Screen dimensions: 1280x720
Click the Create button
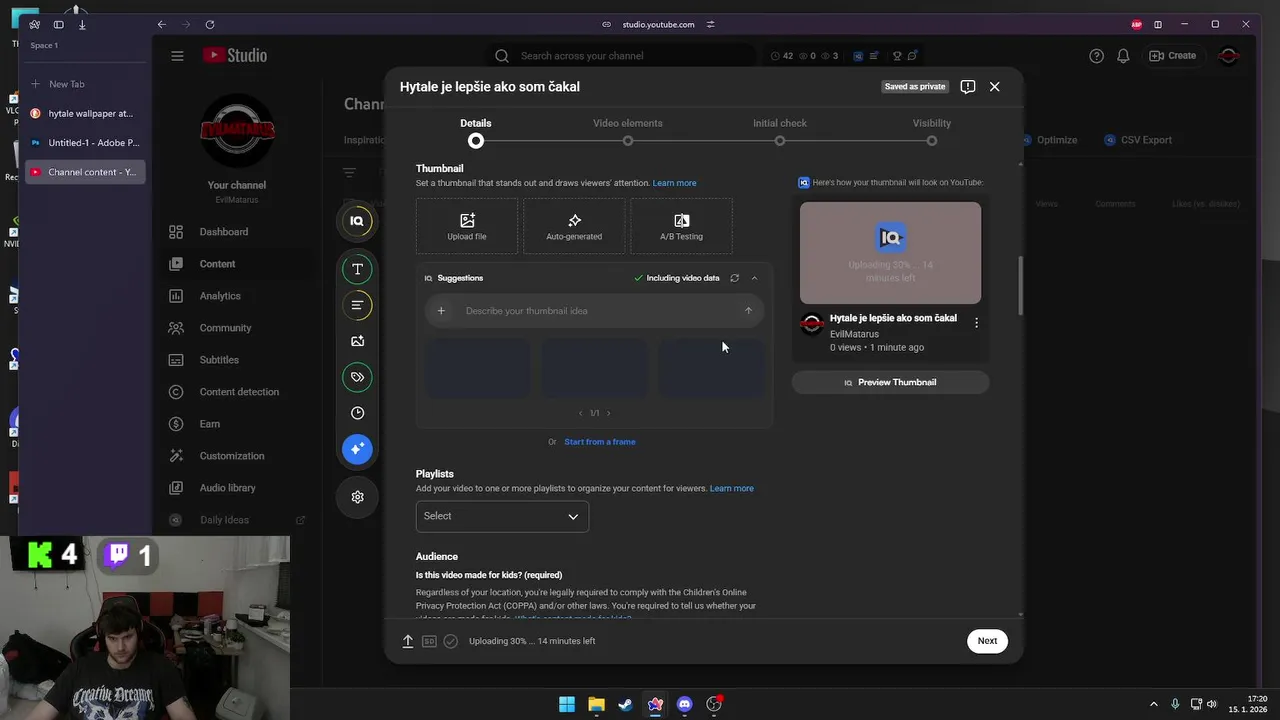pos(1172,56)
